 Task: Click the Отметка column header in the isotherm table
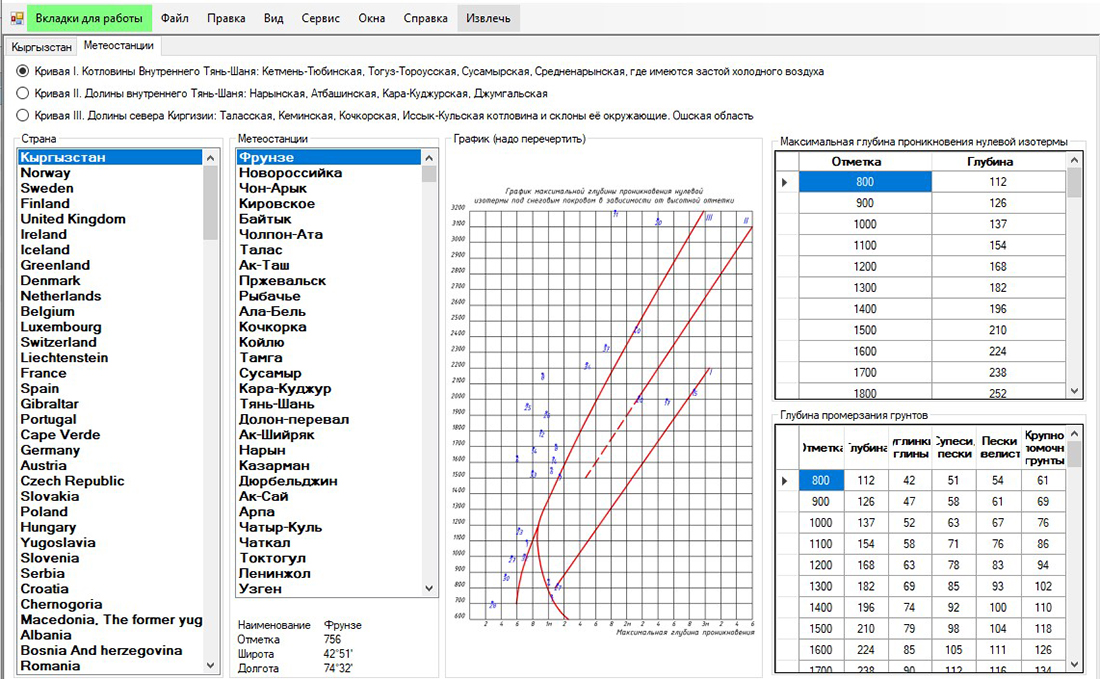[865, 161]
